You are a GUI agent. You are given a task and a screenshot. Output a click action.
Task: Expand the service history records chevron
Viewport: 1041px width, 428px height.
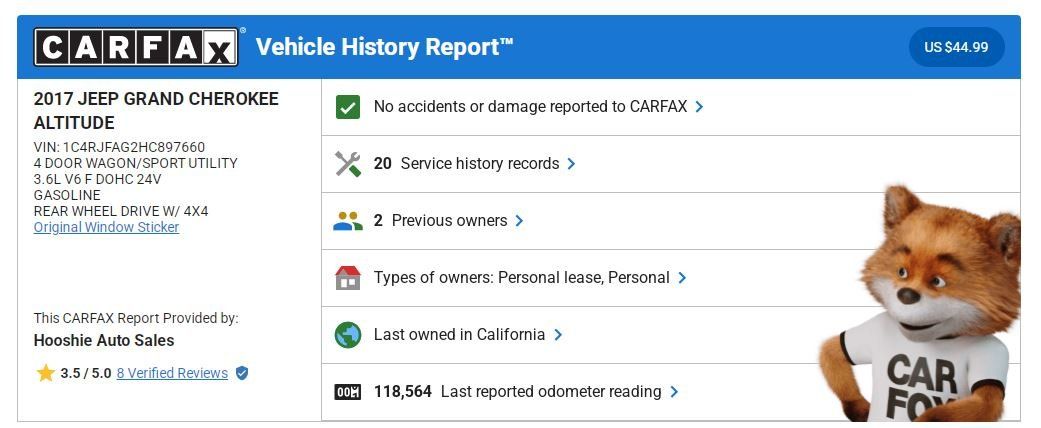572,164
